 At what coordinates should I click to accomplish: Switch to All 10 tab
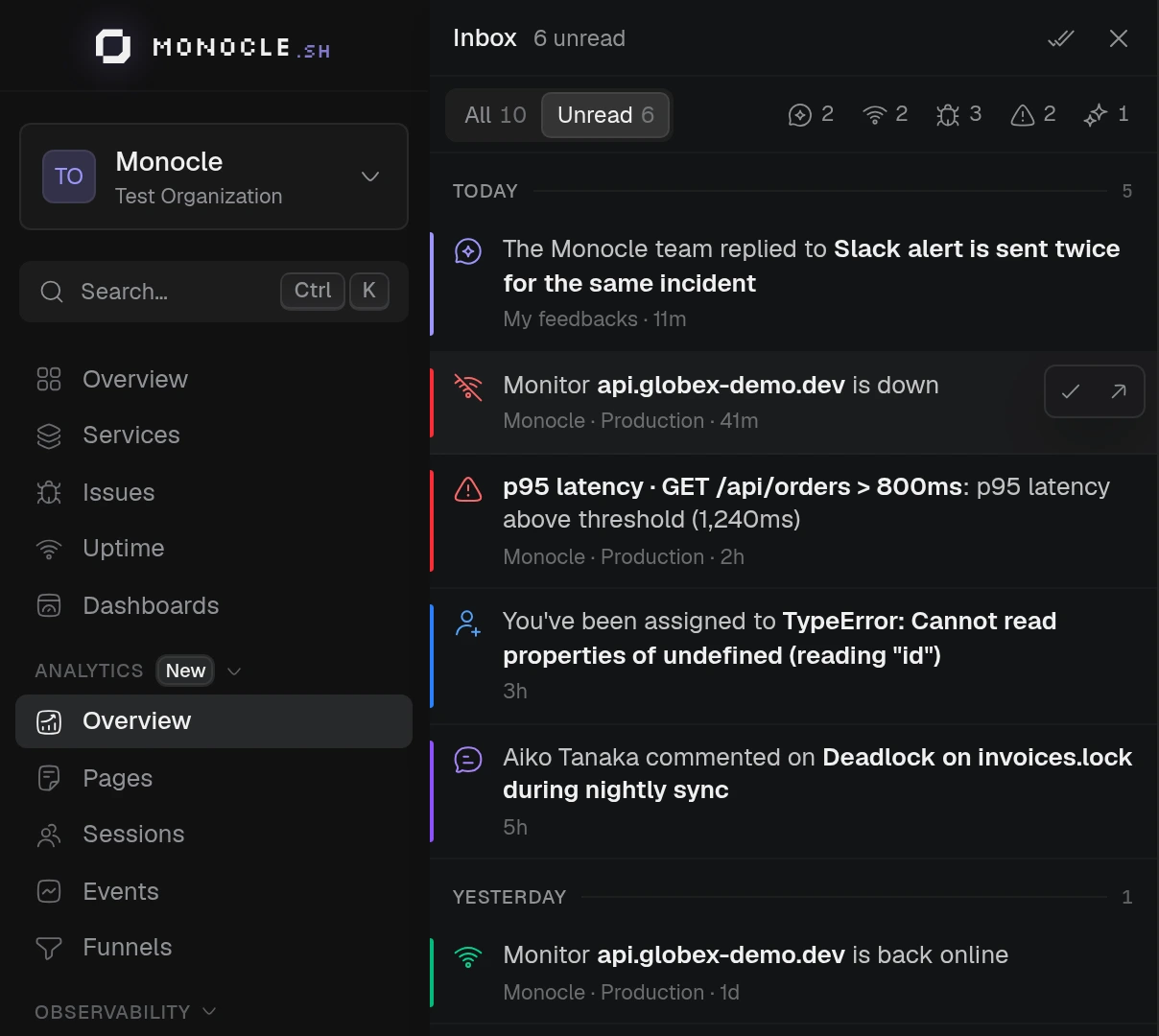click(495, 115)
